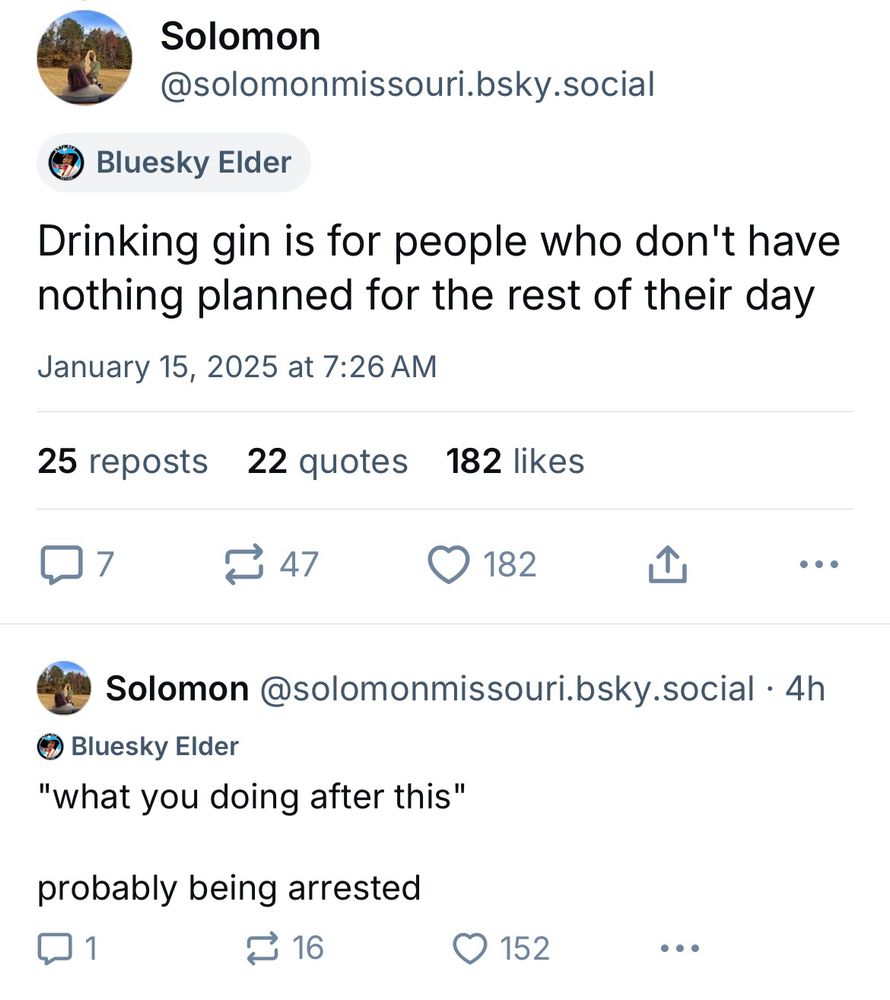Open the ellipsis menu on the reply

click(x=679, y=948)
